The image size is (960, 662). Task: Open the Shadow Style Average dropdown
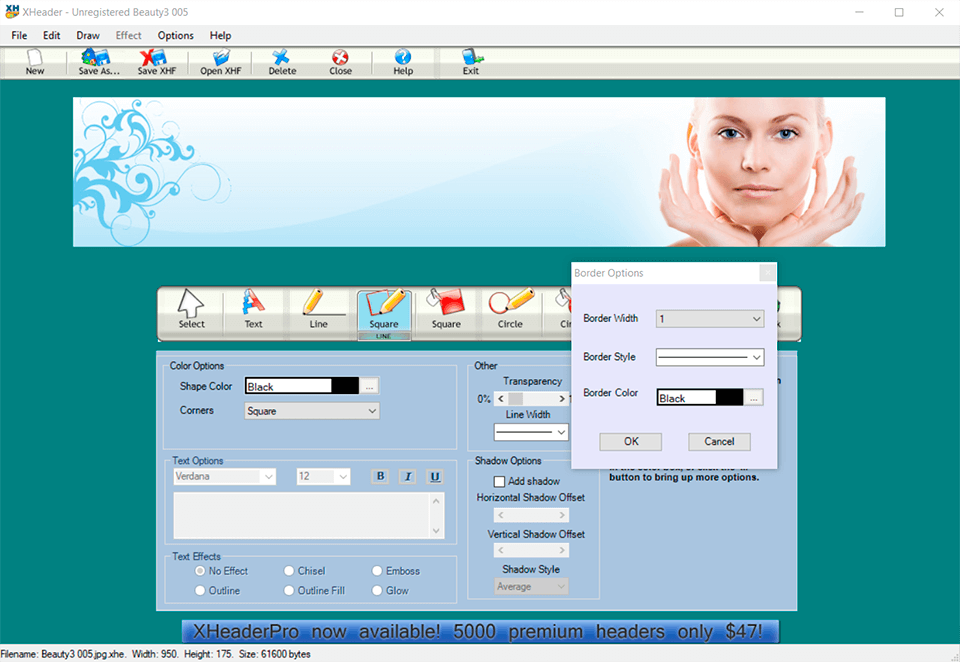point(531,587)
